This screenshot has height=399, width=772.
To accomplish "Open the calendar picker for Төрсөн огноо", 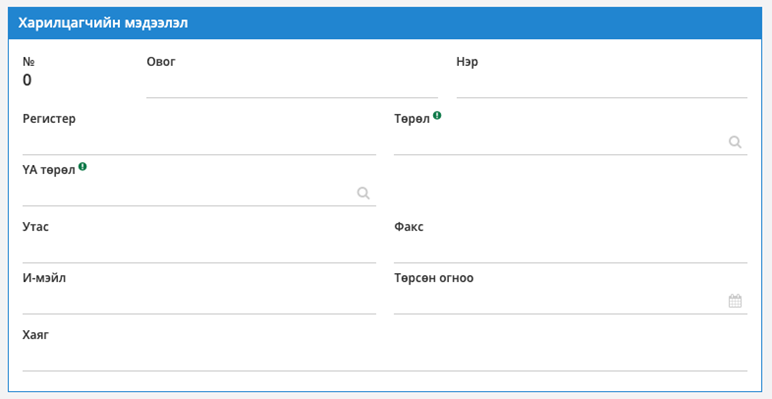I will (x=735, y=301).
